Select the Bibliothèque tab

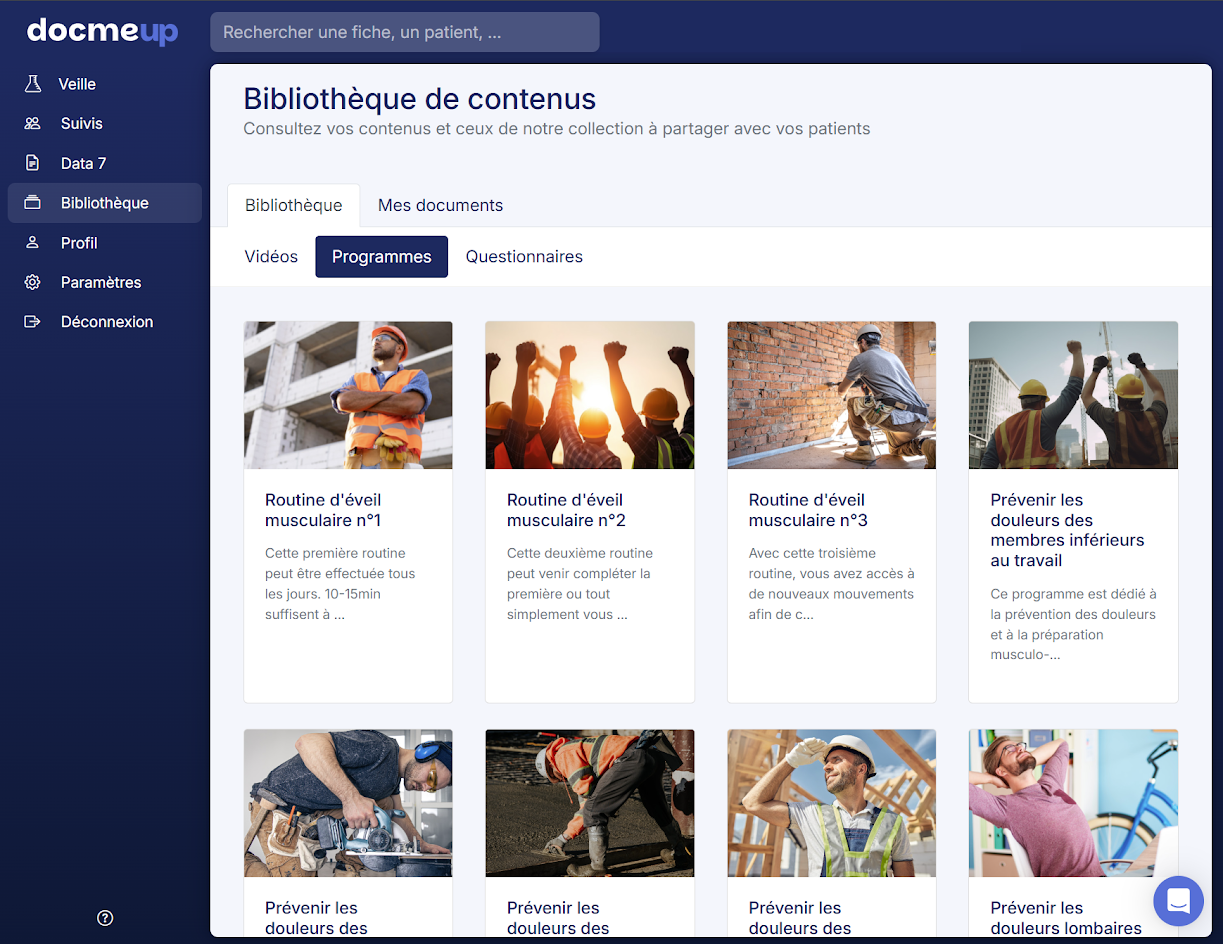294,205
